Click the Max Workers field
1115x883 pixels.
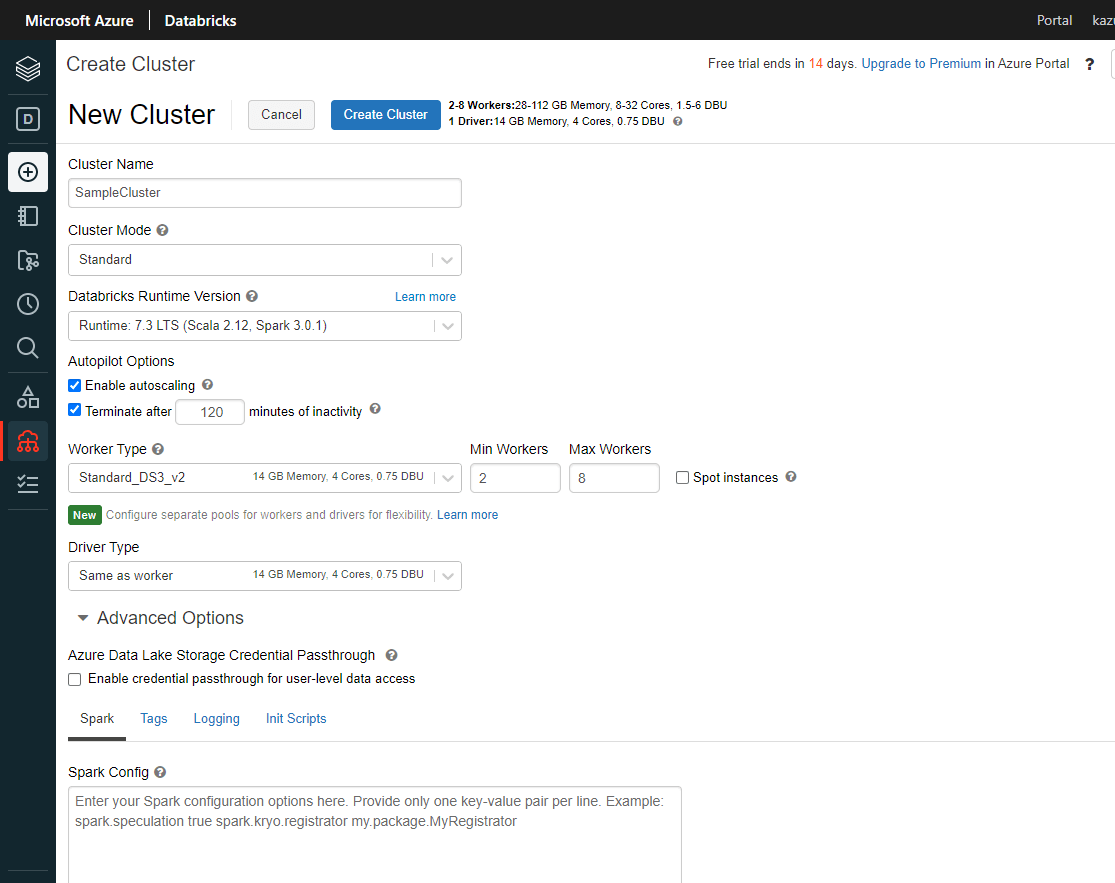tap(614, 478)
